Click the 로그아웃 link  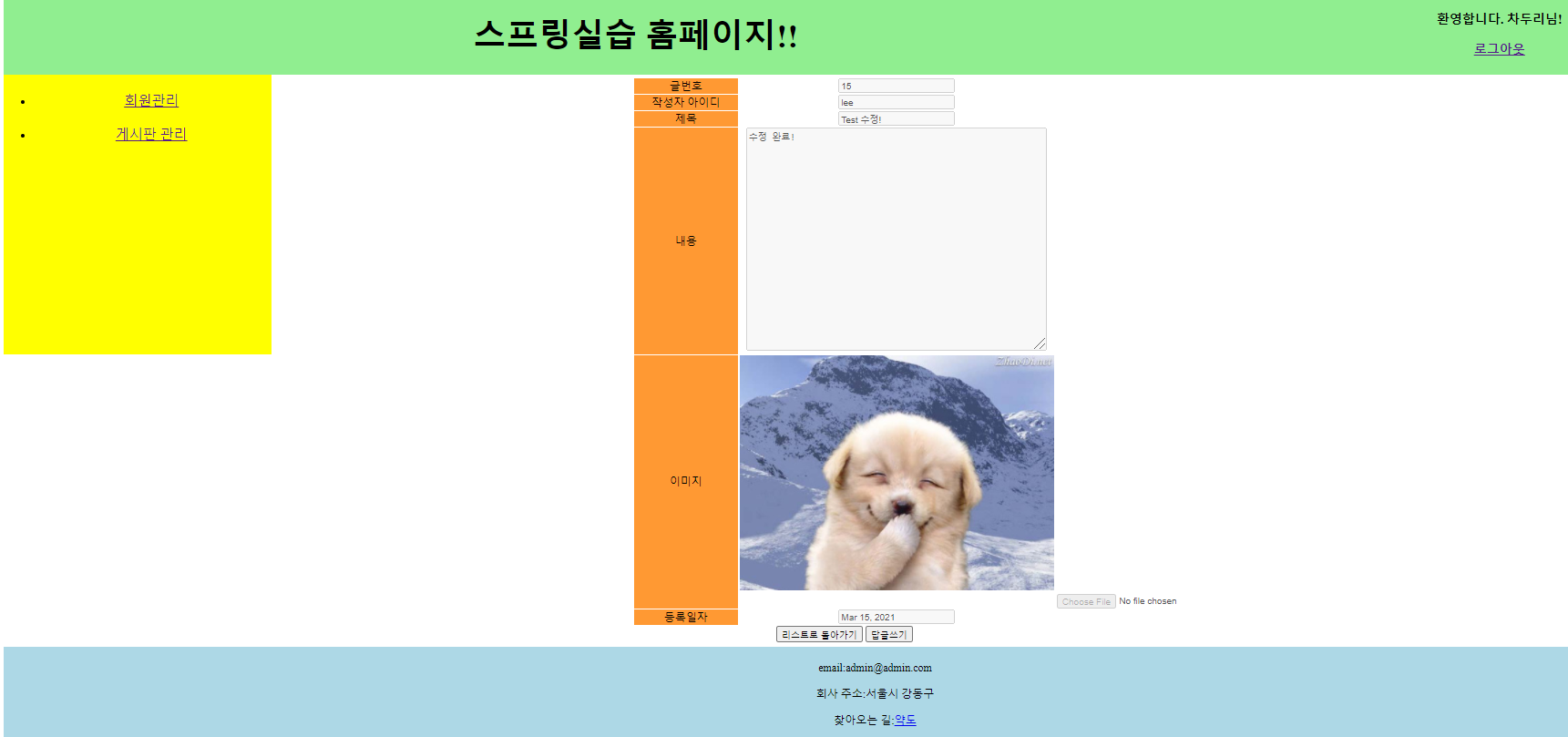pyautogui.click(x=1499, y=49)
